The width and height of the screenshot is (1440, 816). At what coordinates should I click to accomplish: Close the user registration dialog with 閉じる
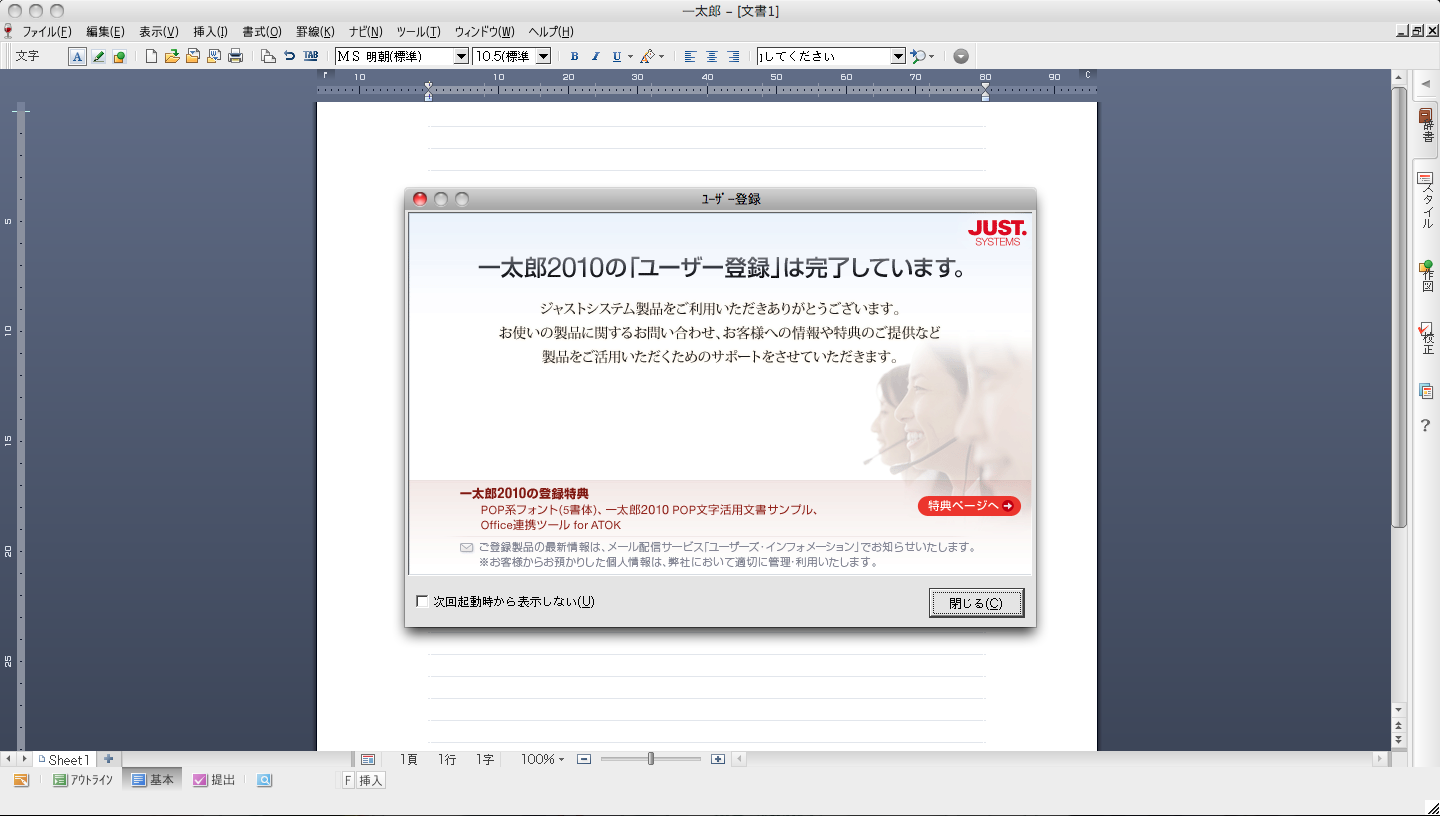coord(976,602)
